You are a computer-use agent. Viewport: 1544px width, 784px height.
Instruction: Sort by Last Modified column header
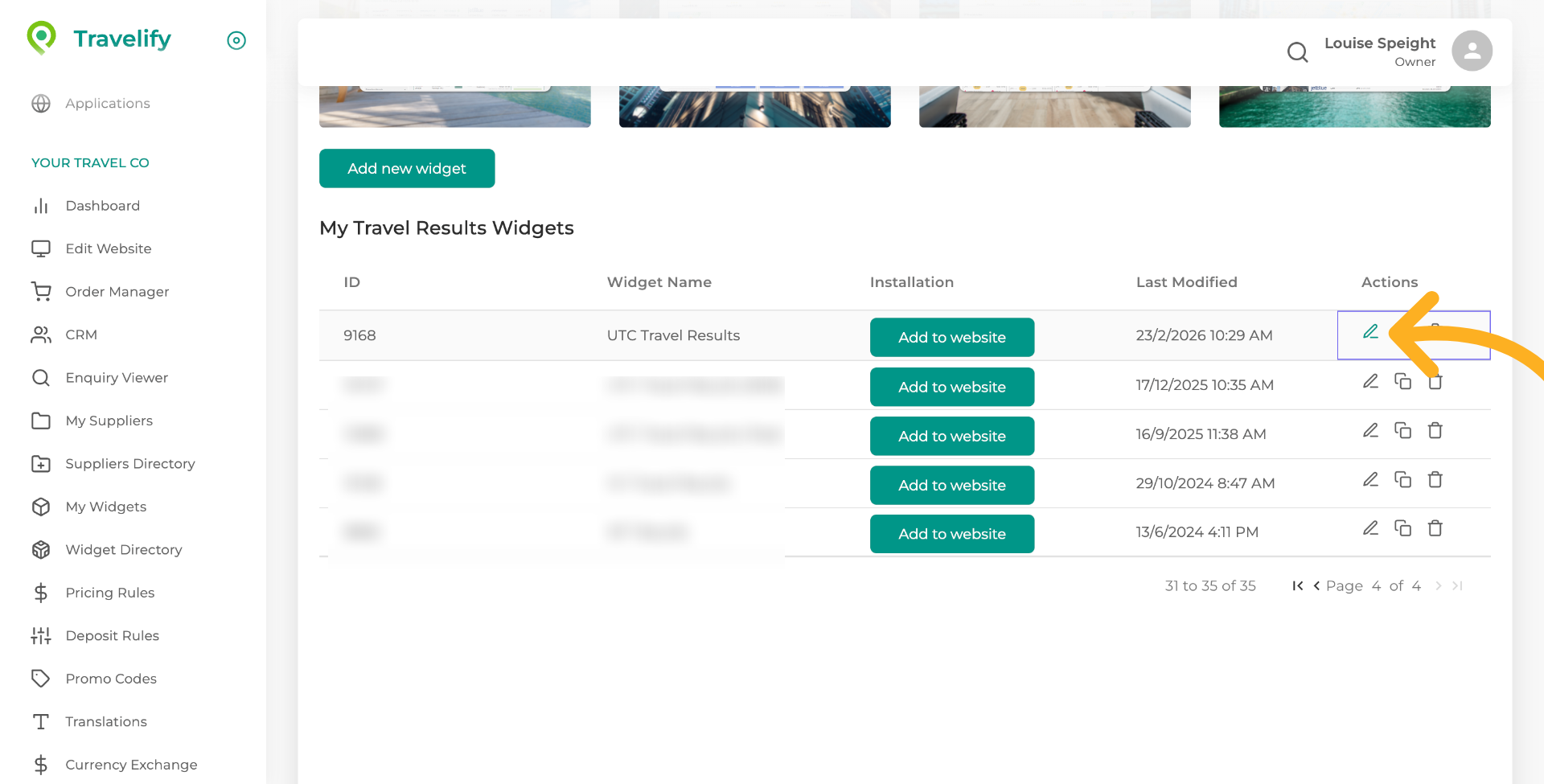click(1186, 282)
